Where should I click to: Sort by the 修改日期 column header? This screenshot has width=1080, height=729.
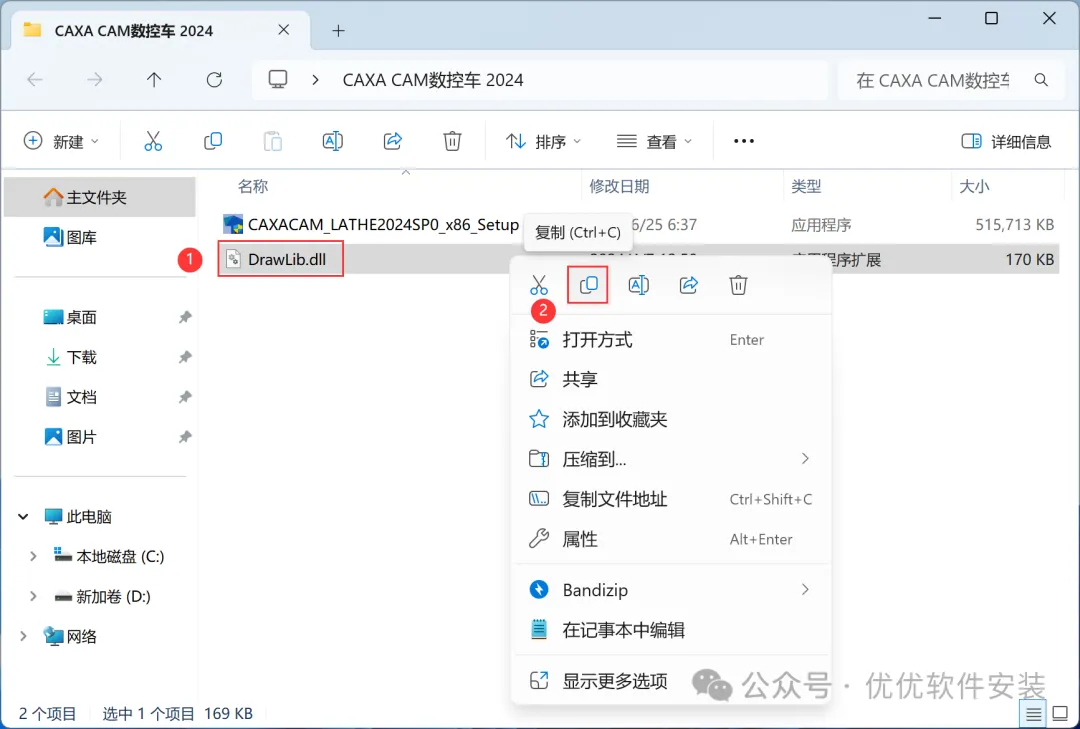[x=619, y=186]
